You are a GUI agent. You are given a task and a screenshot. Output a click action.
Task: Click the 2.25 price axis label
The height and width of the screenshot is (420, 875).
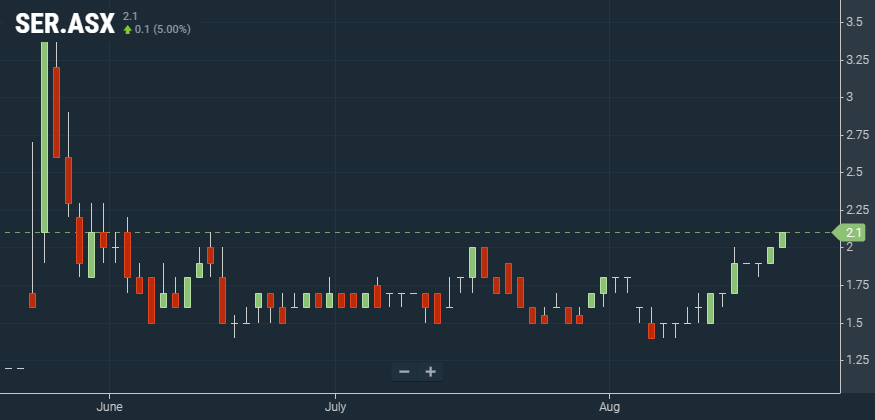(858, 210)
